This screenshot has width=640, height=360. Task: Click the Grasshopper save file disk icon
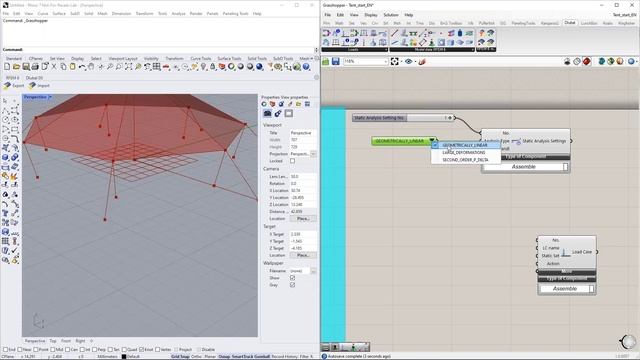336,62
